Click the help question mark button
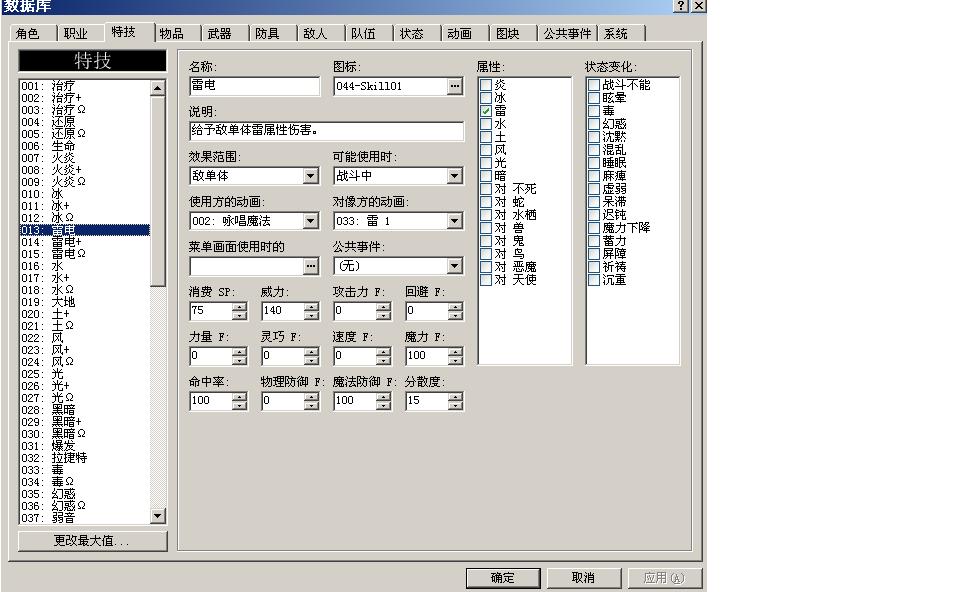 (x=681, y=6)
